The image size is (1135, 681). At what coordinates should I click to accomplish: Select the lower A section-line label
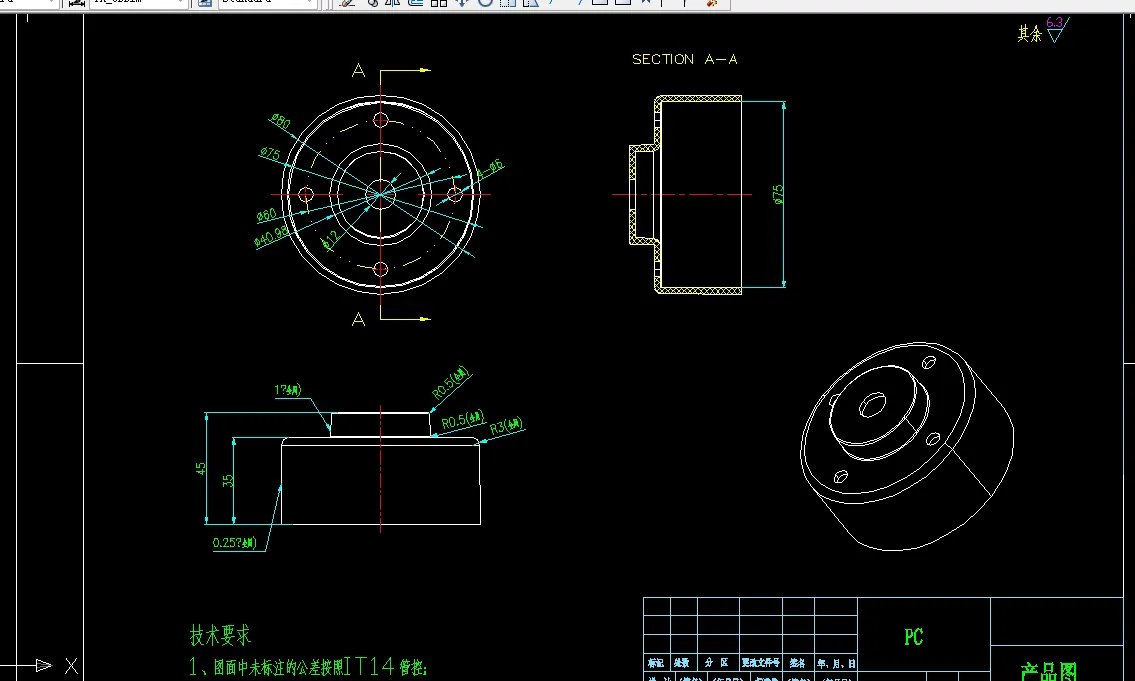(358, 319)
